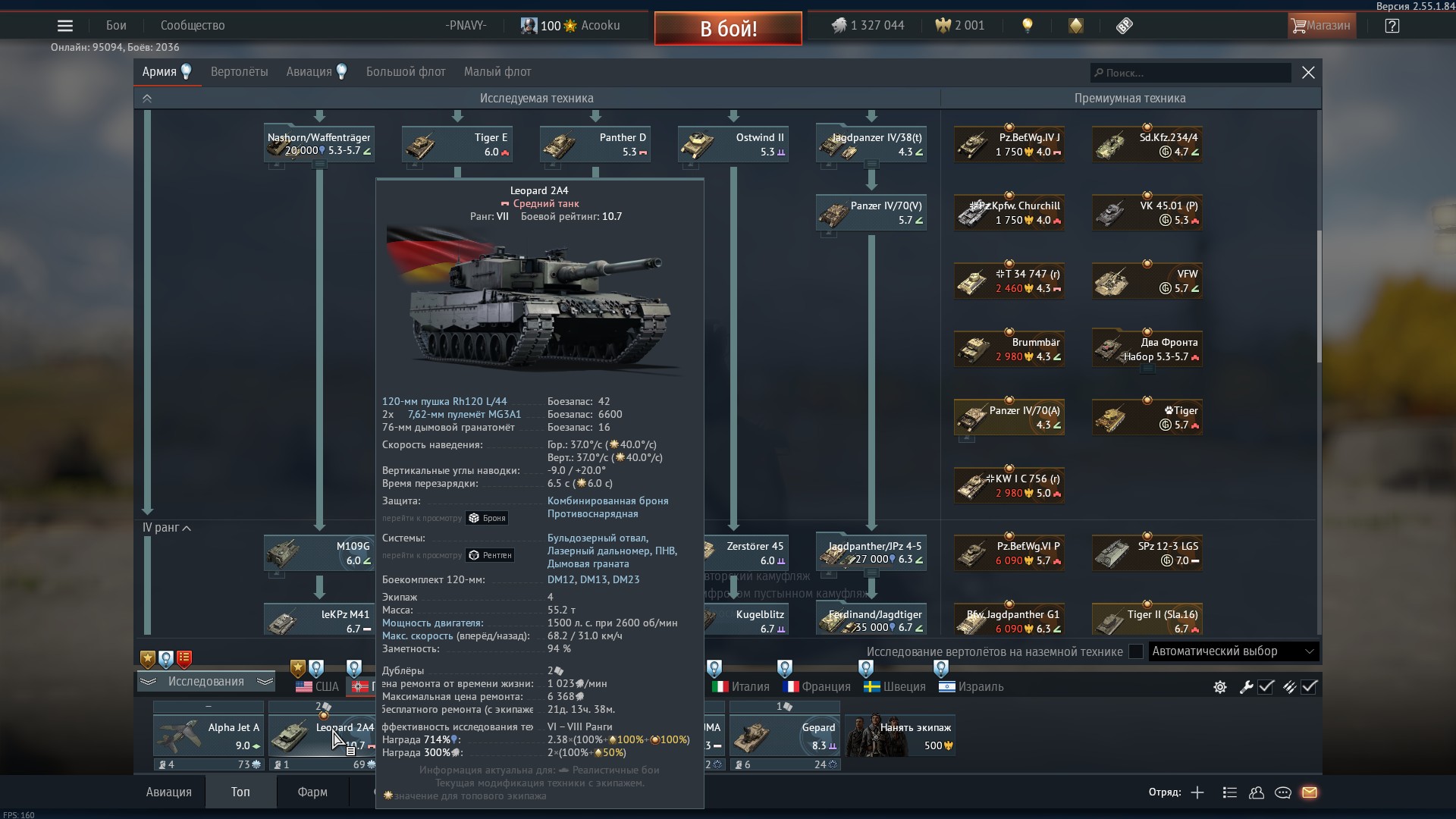
Task: Click the Поиск search field
Action: (1191, 73)
